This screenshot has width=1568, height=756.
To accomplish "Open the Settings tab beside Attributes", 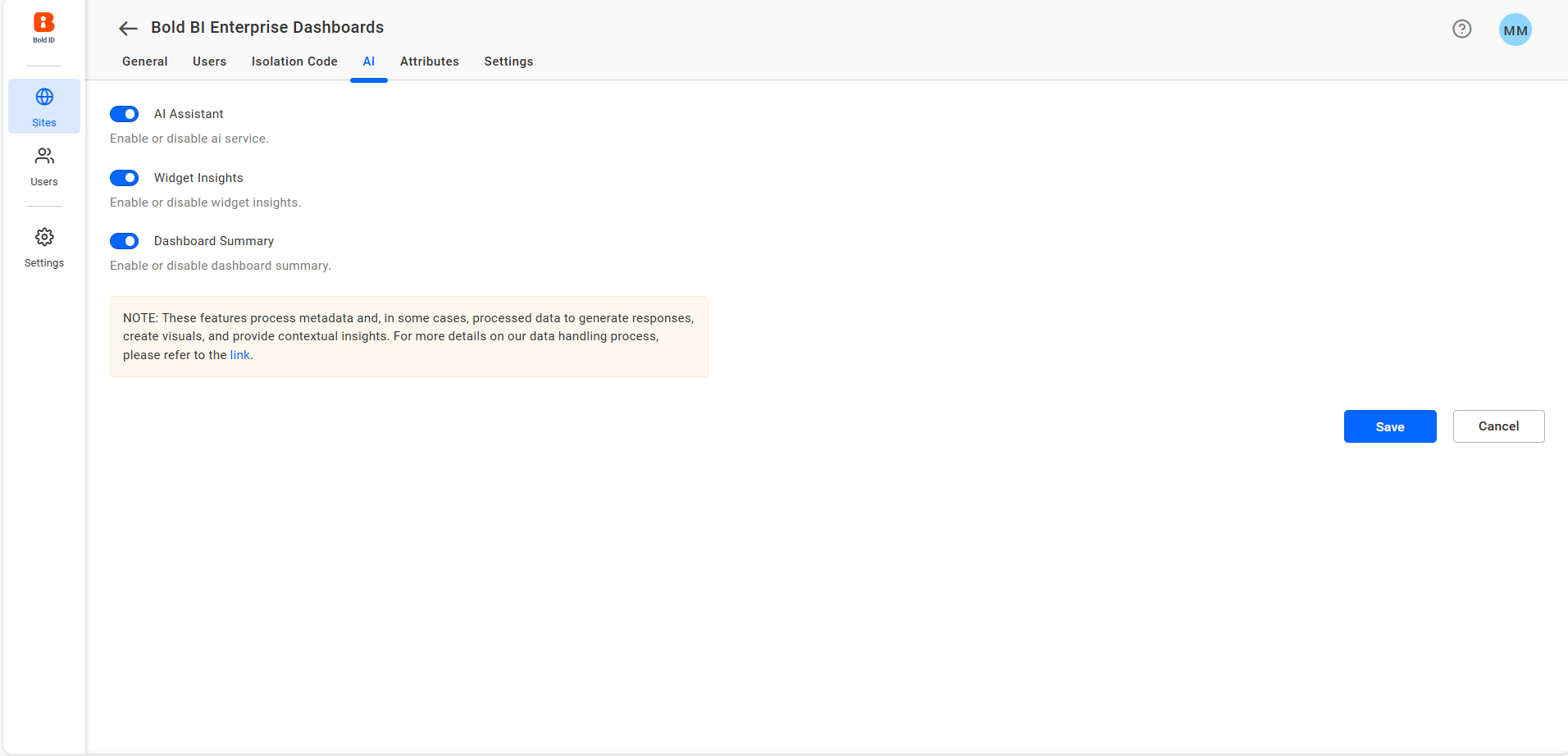I will click(x=508, y=61).
